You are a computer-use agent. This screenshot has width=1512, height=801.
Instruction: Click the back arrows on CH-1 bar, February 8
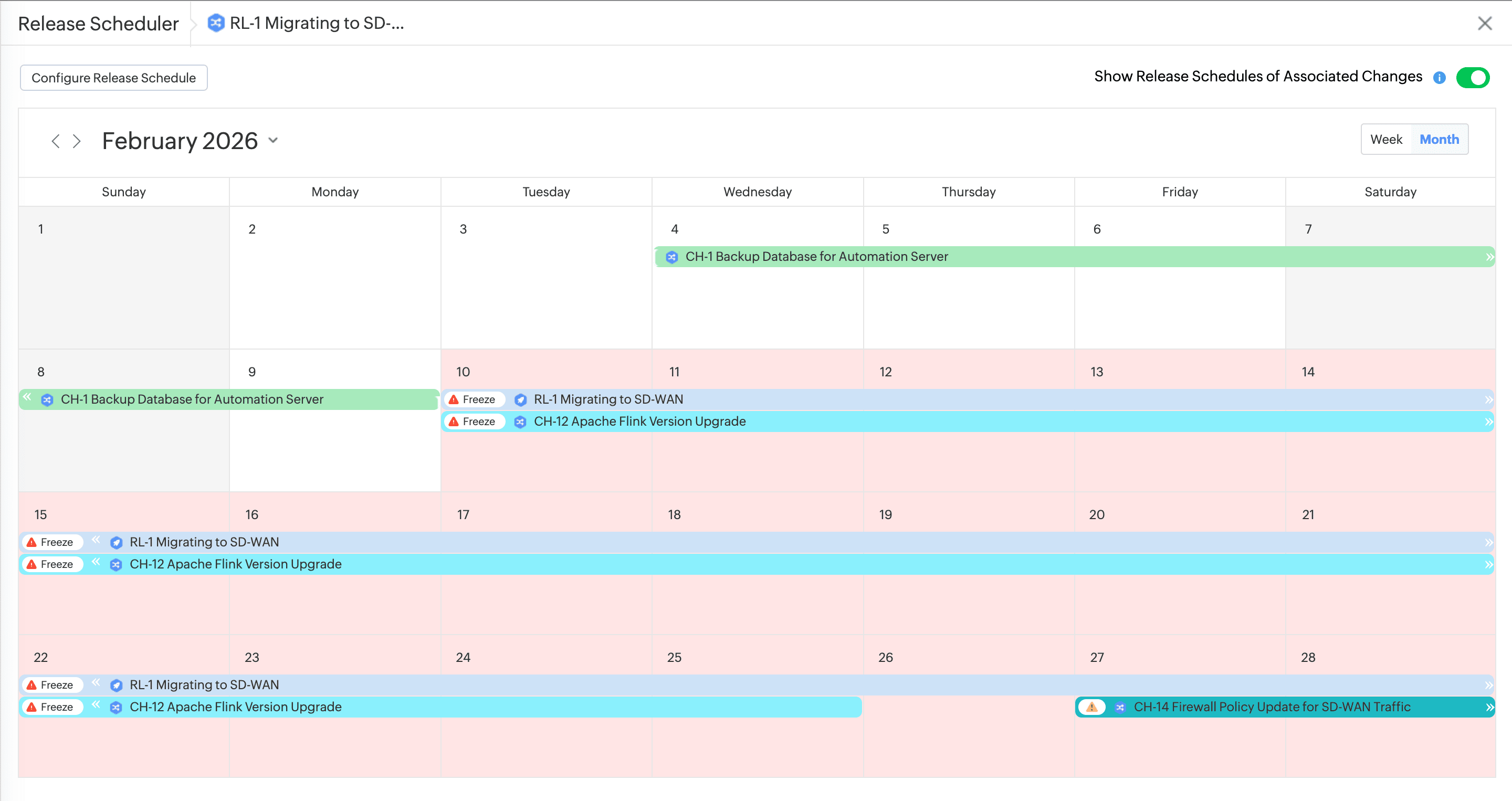coord(27,397)
